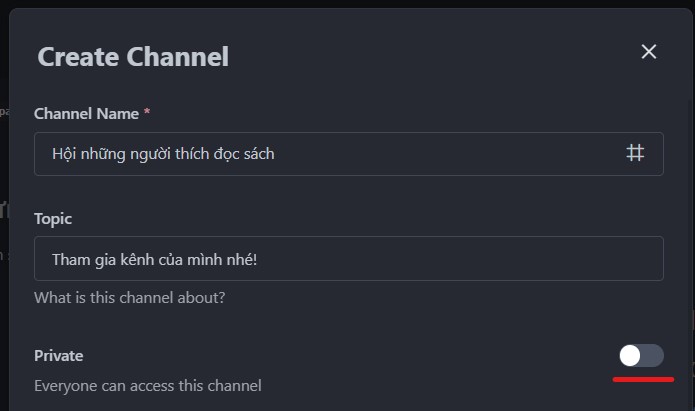Place cursor at end of channel name text

pos(276,154)
